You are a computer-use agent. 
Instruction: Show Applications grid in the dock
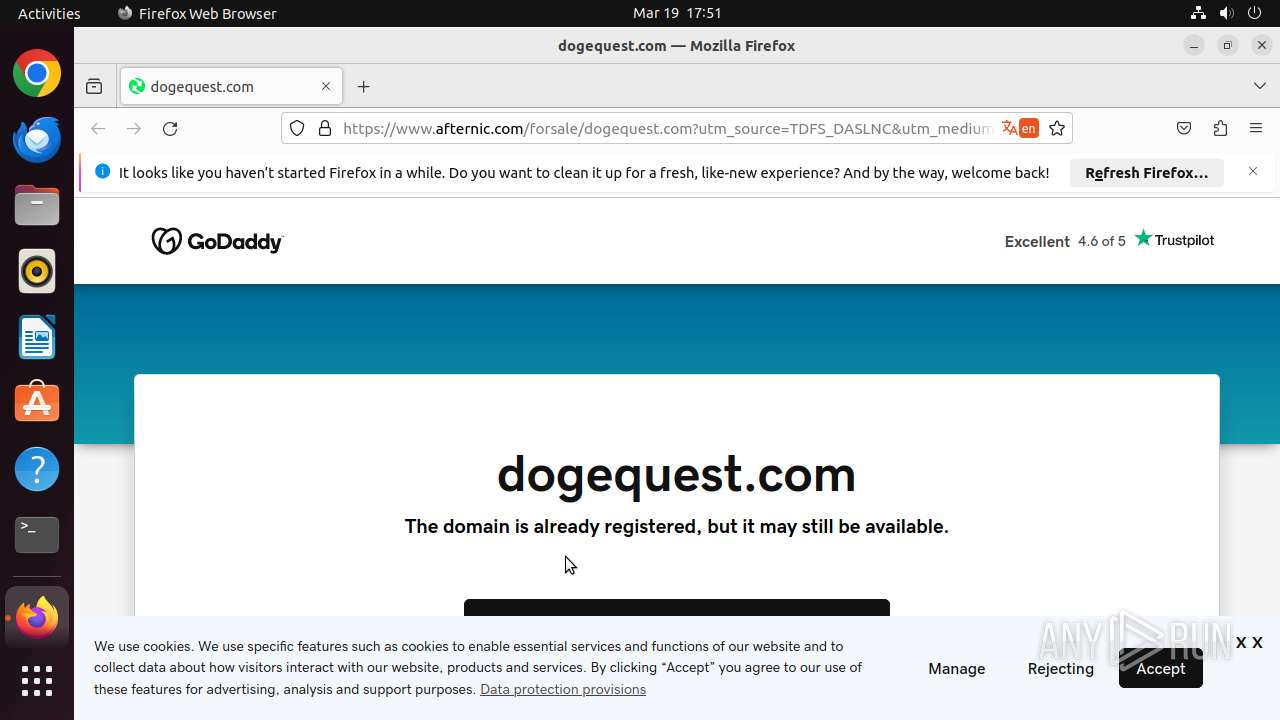[x=37, y=681]
